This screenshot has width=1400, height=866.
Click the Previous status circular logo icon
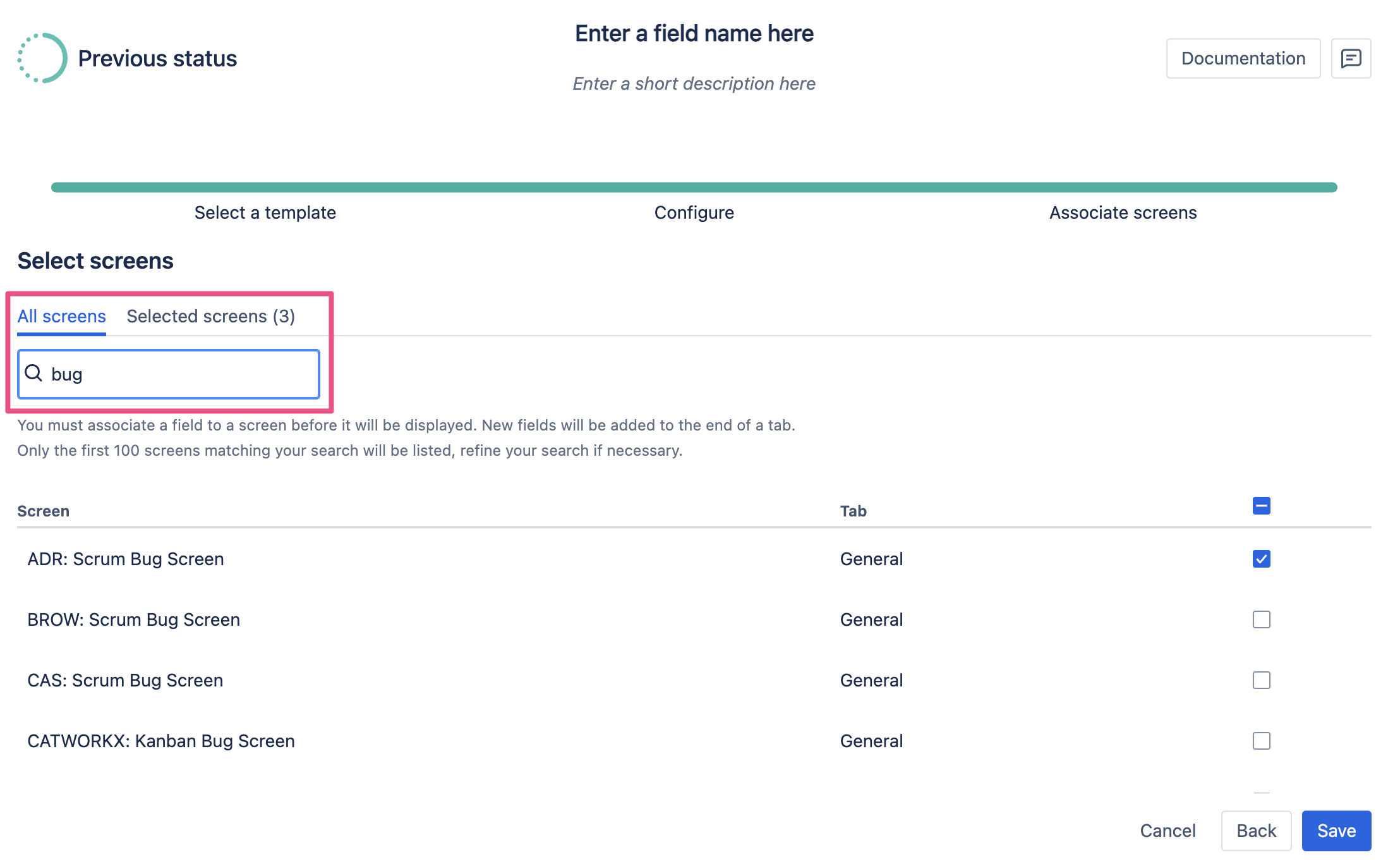42,58
